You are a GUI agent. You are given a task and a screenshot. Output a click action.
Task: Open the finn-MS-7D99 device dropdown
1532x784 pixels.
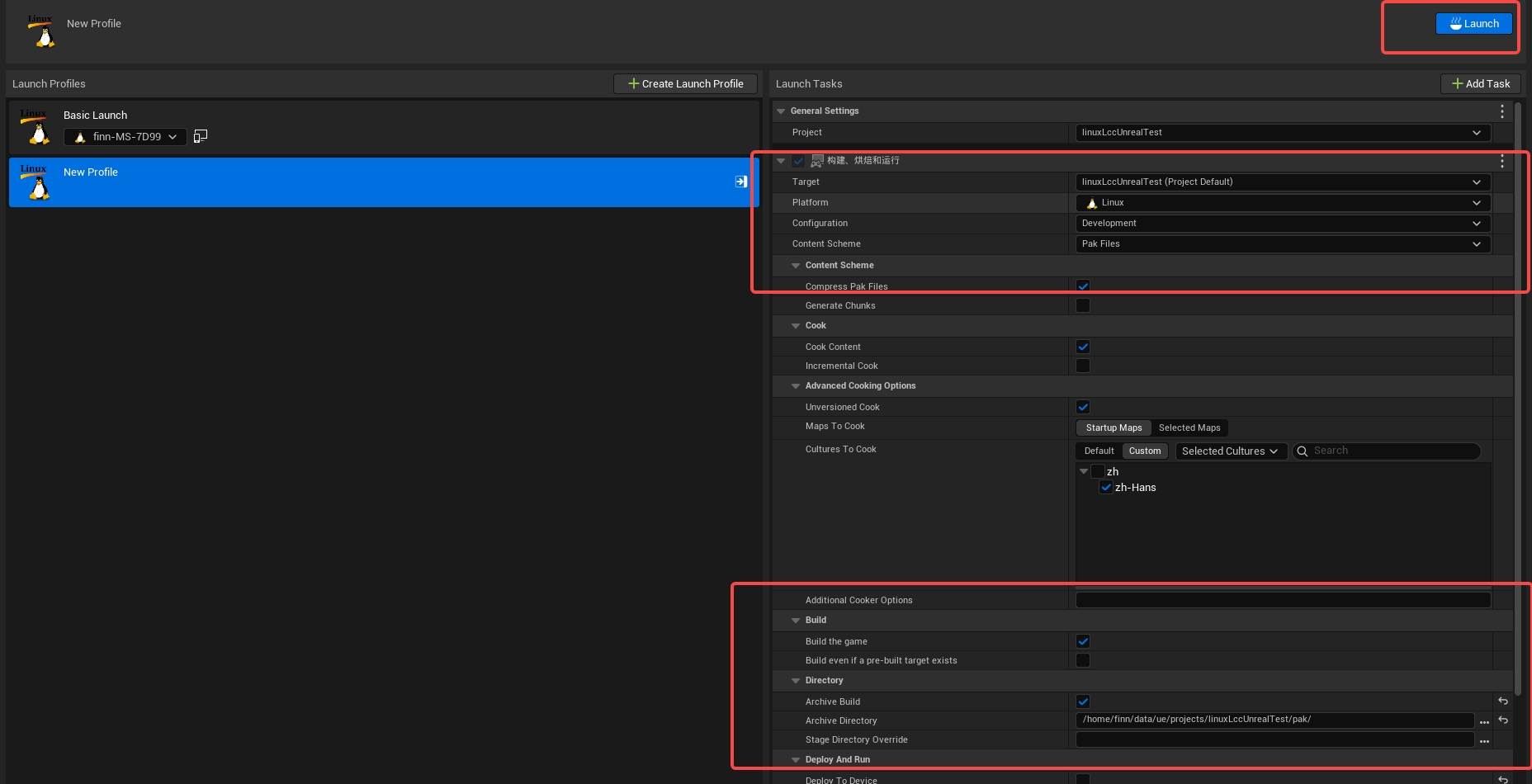pyautogui.click(x=125, y=137)
